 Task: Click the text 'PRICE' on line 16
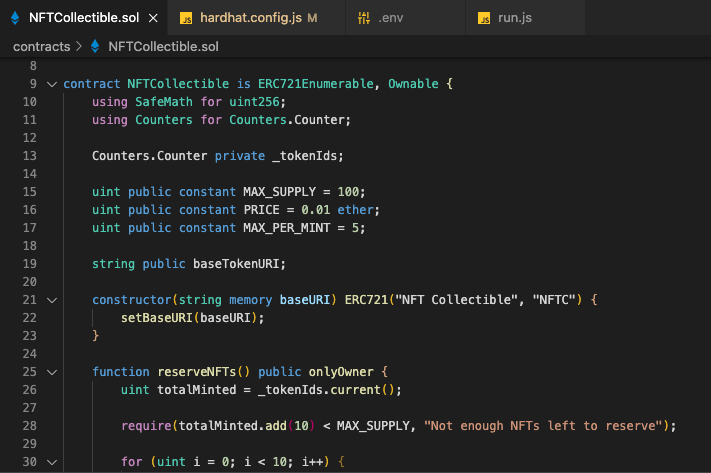(261, 210)
